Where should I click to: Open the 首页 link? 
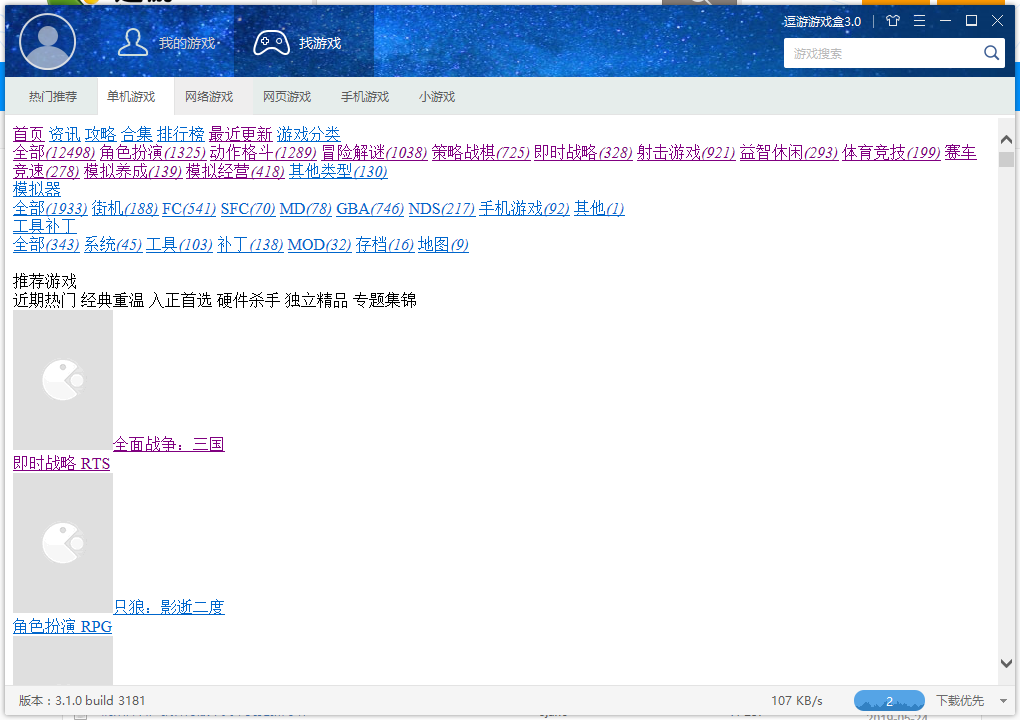[x=29, y=134]
